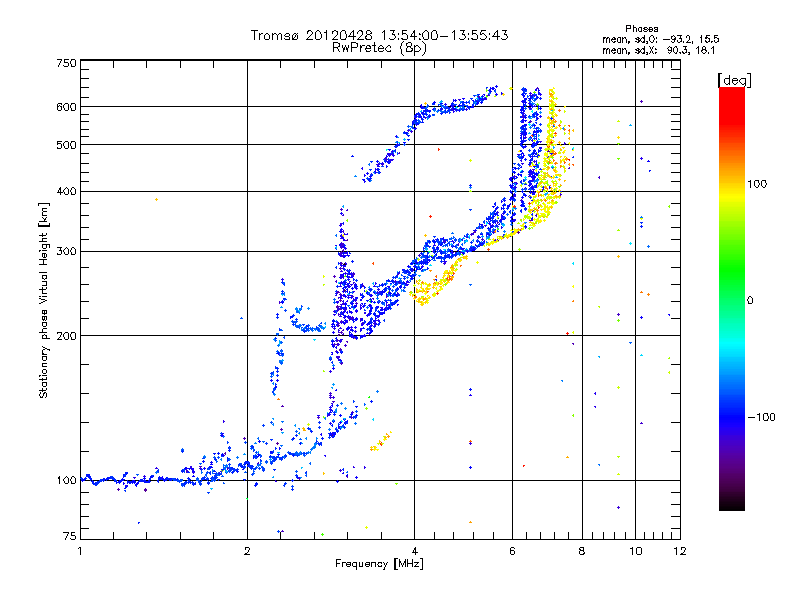Click the 'Phases' header label
The width and height of the screenshot is (800, 600).
click(x=641, y=29)
